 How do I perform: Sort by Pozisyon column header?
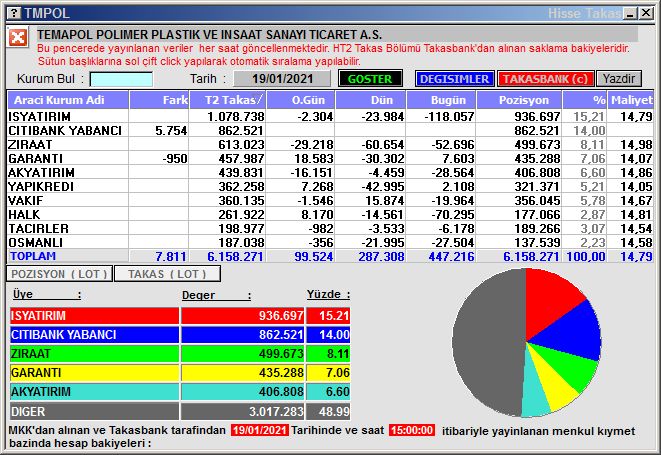(x=519, y=100)
